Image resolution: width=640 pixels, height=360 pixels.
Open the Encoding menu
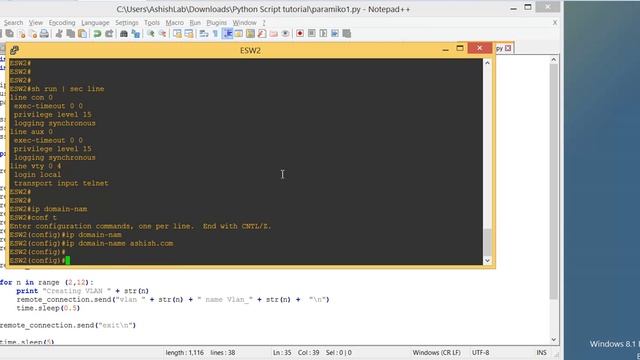(x=62, y=23)
